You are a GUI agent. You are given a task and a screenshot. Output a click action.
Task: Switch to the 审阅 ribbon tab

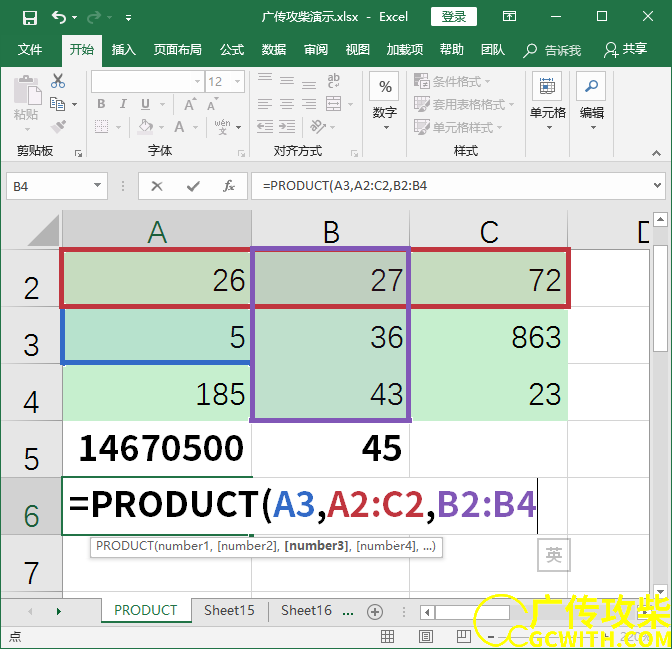pos(316,50)
